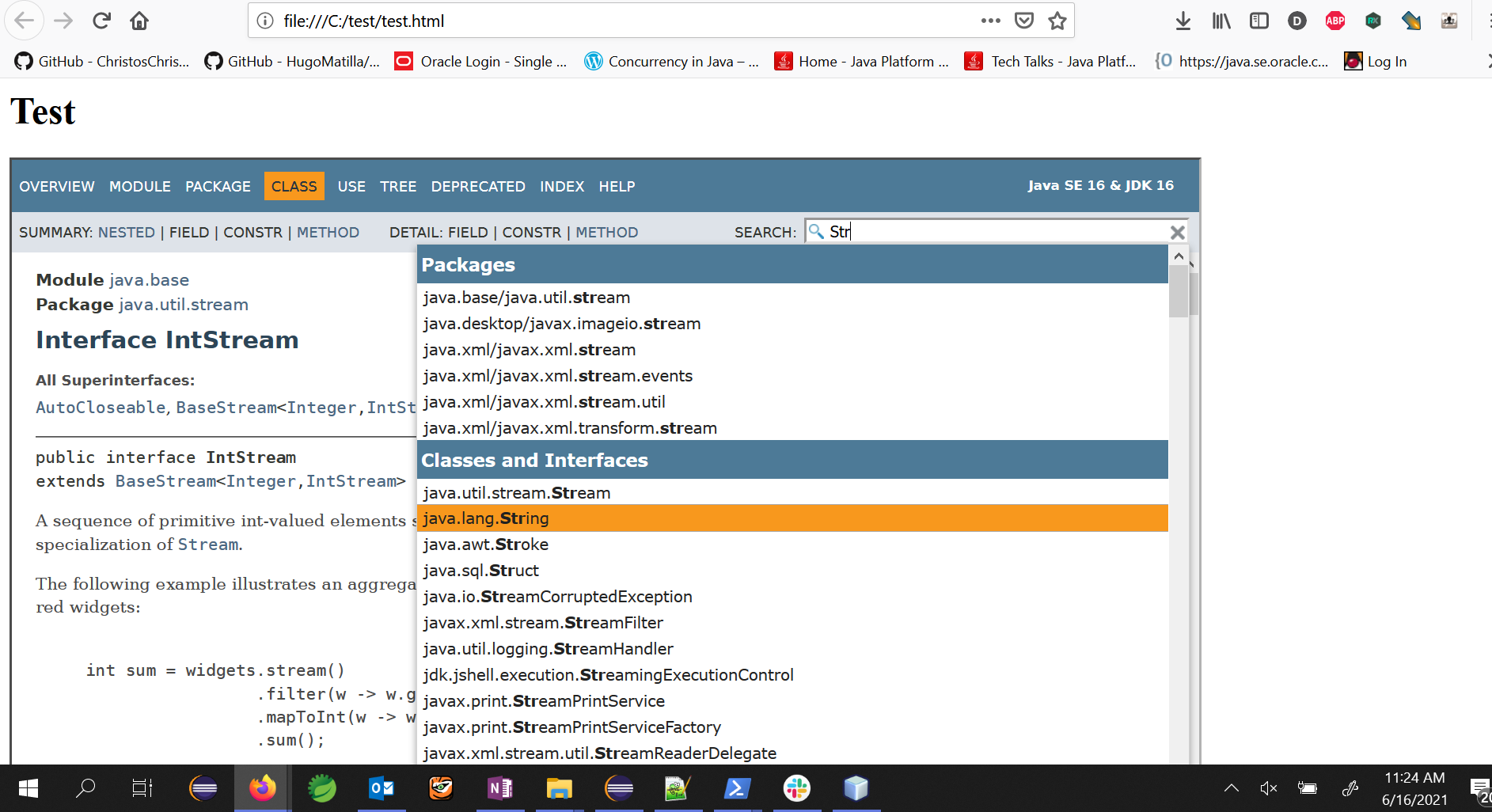1492x812 pixels.
Task: Open the java.base module link
Action: 149,280
